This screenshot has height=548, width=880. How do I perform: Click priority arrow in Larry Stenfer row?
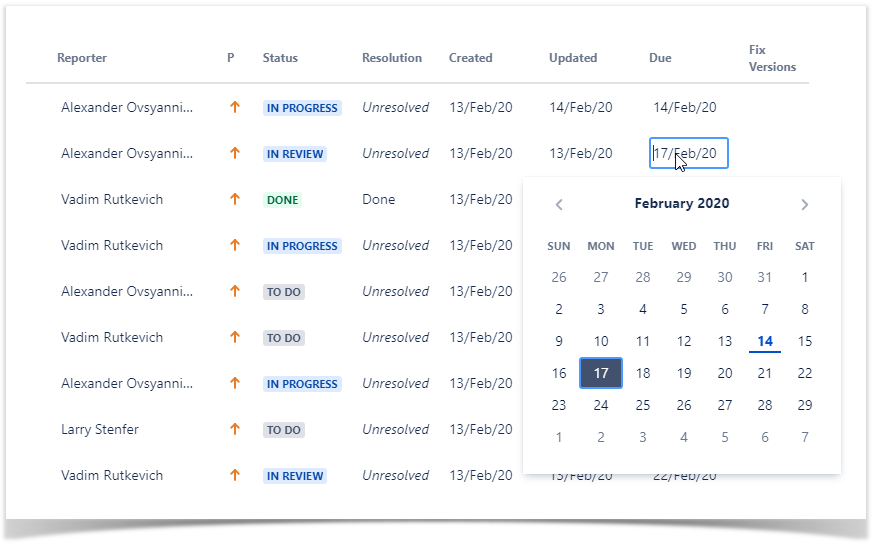pyautogui.click(x=235, y=430)
